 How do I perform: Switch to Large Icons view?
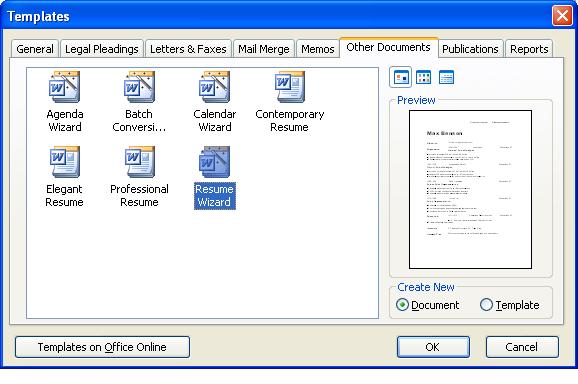(400, 77)
